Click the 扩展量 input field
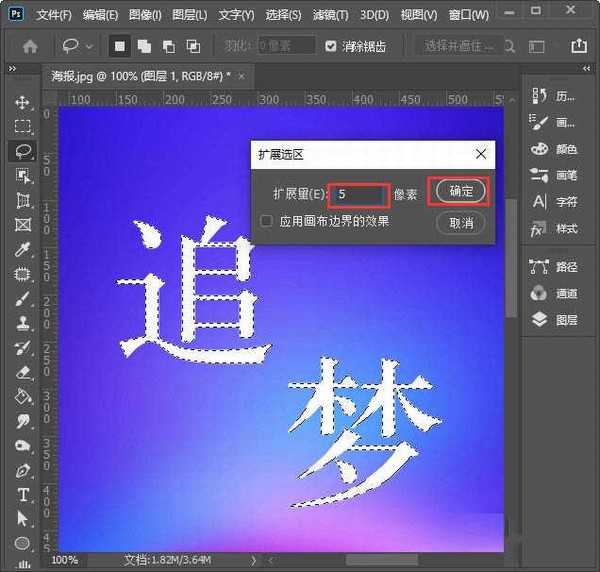The image size is (600, 572). [x=358, y=193]
